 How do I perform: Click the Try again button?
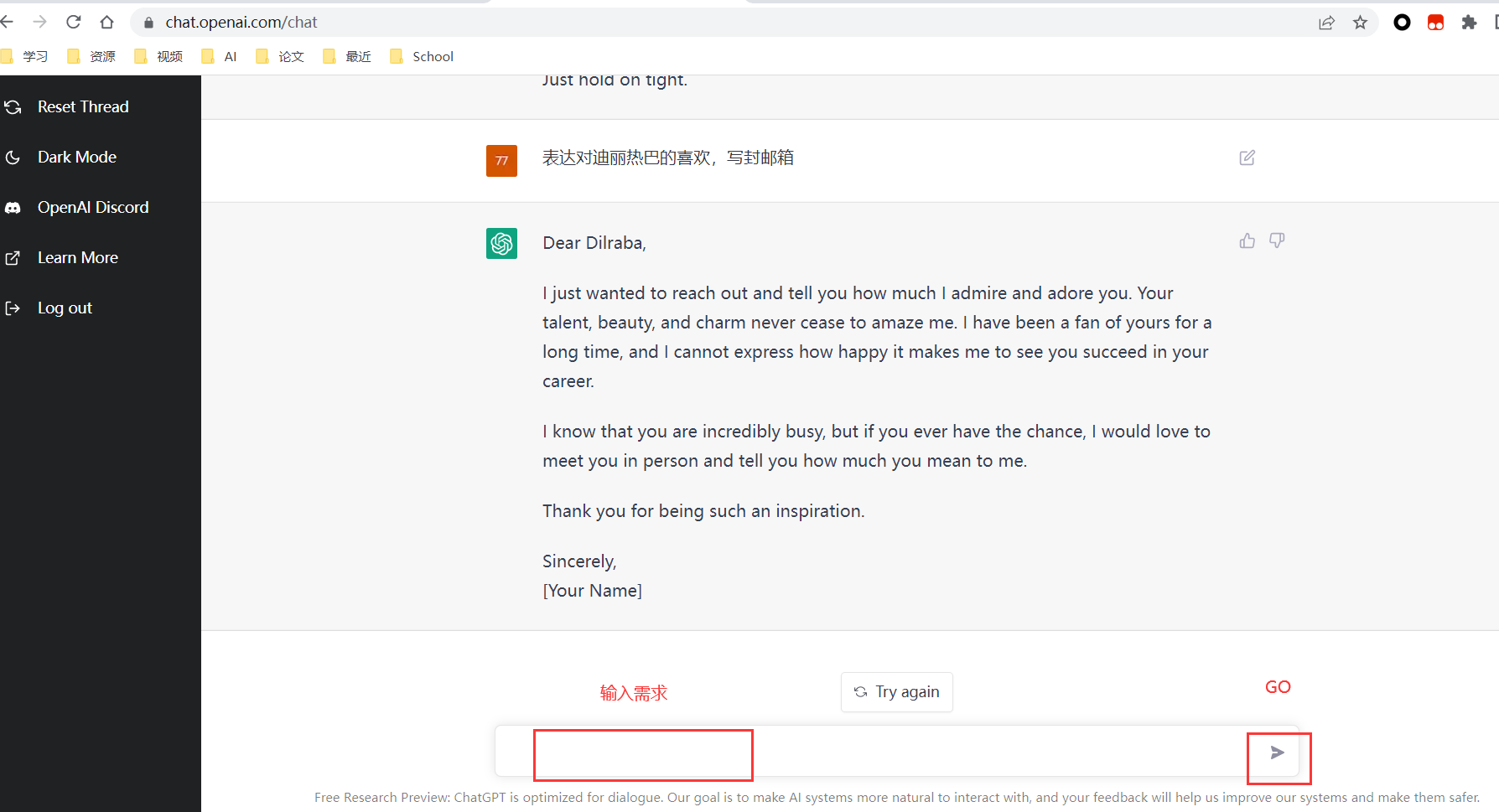[897, 692]
